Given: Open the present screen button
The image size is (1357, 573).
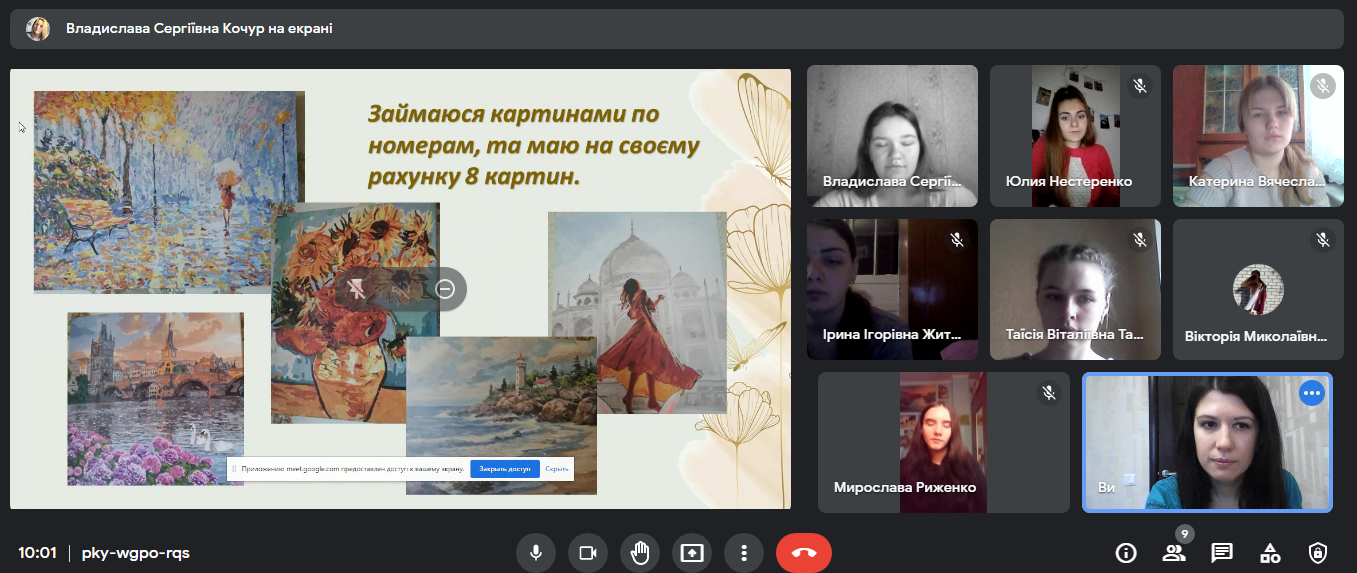Looking at the screenshot, I should pos(692,552).
